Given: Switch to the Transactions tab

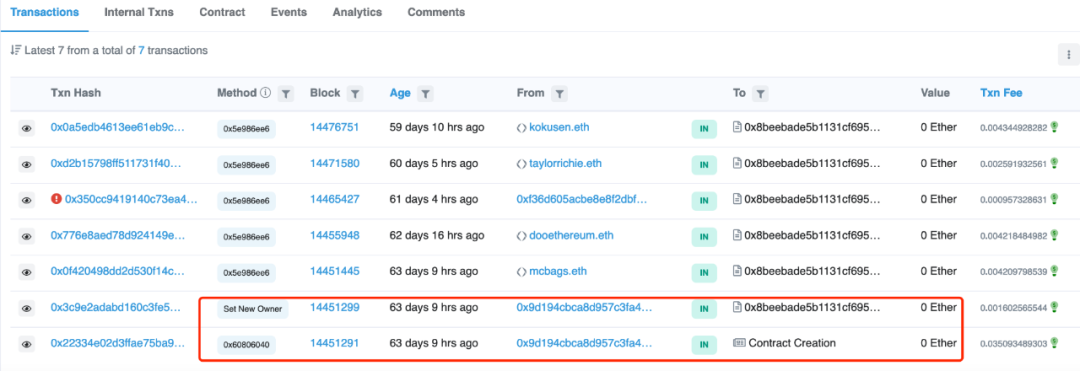Looking at the screenshot, I should [x=44, y=12].
